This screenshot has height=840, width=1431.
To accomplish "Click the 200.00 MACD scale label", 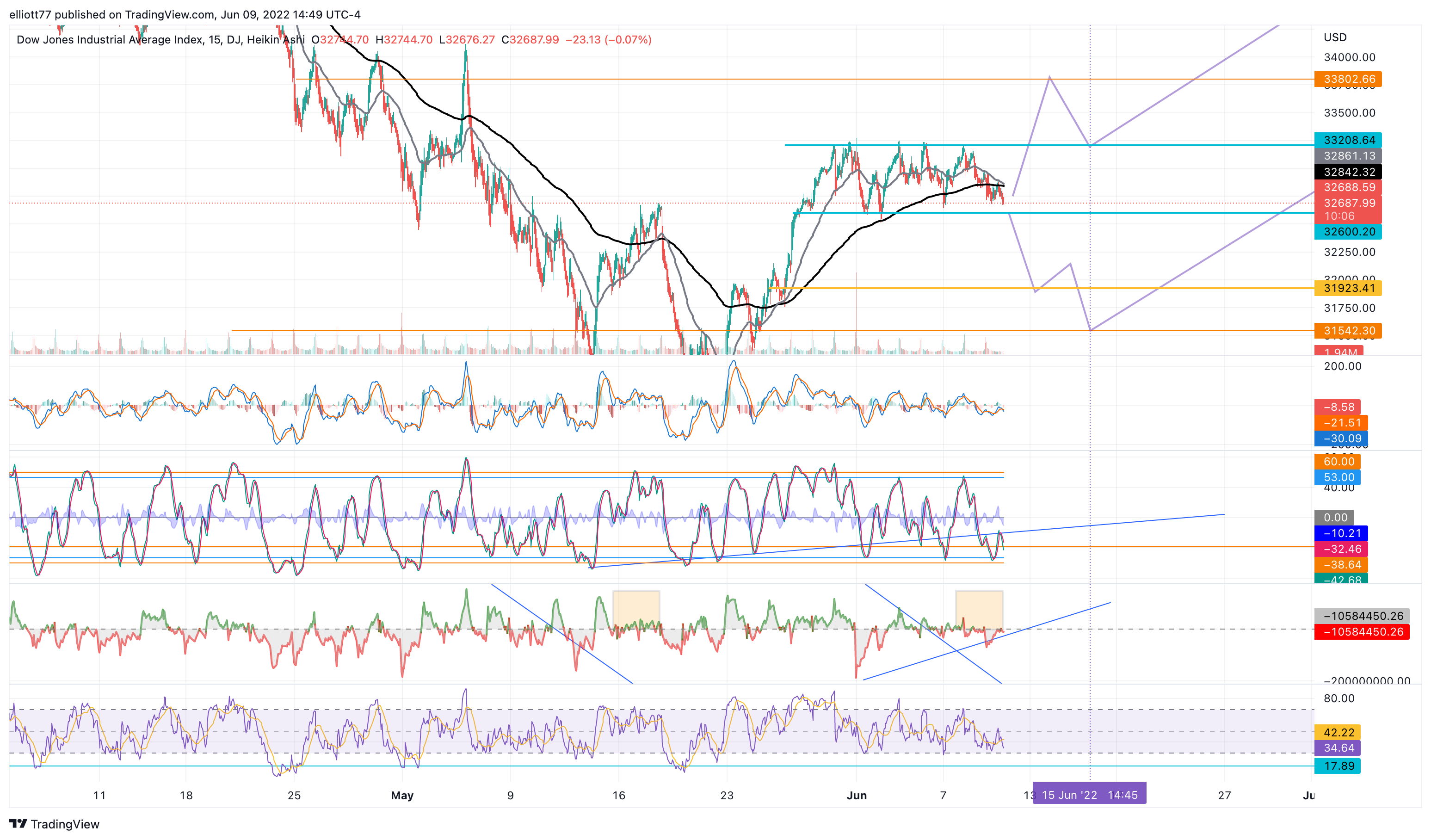I will (x=1342, y=366).
